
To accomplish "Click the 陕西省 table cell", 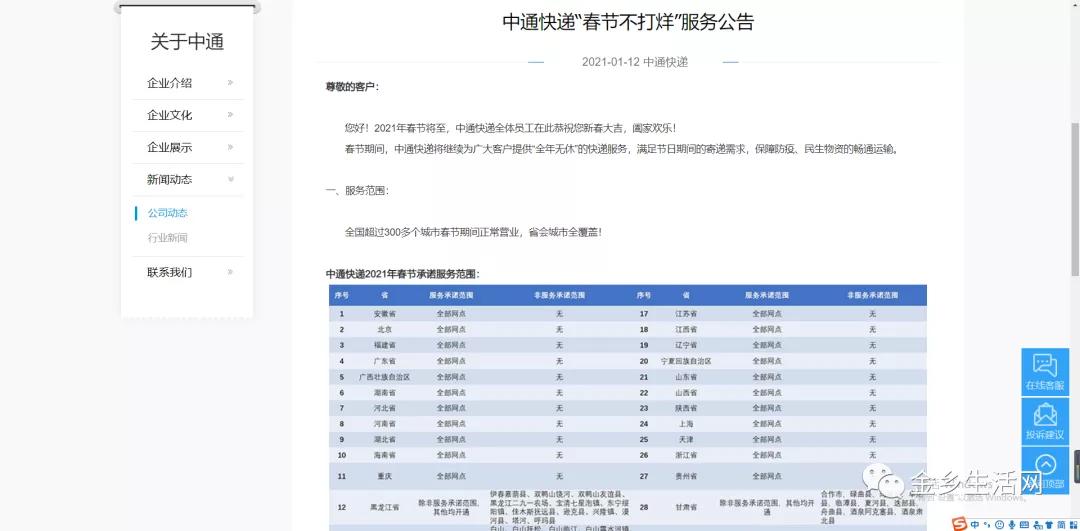I will coord(686,408).
